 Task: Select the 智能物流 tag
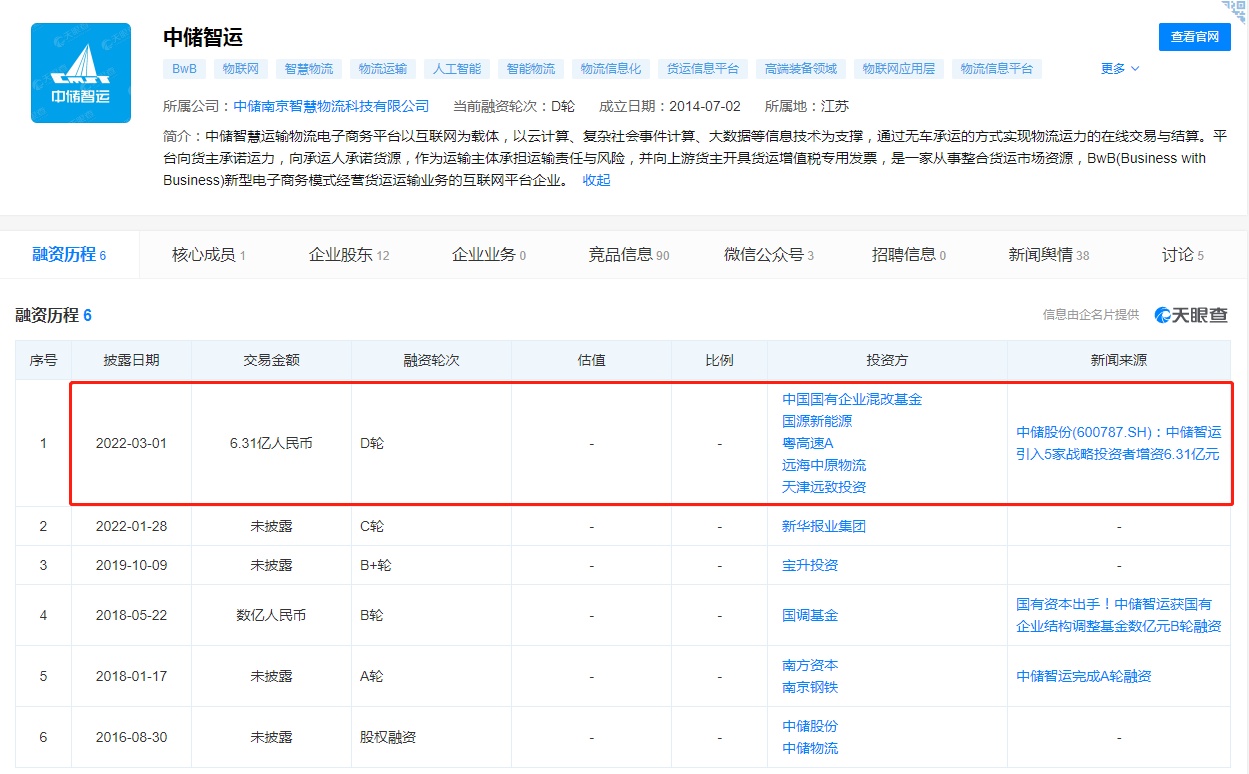point(531,69)
